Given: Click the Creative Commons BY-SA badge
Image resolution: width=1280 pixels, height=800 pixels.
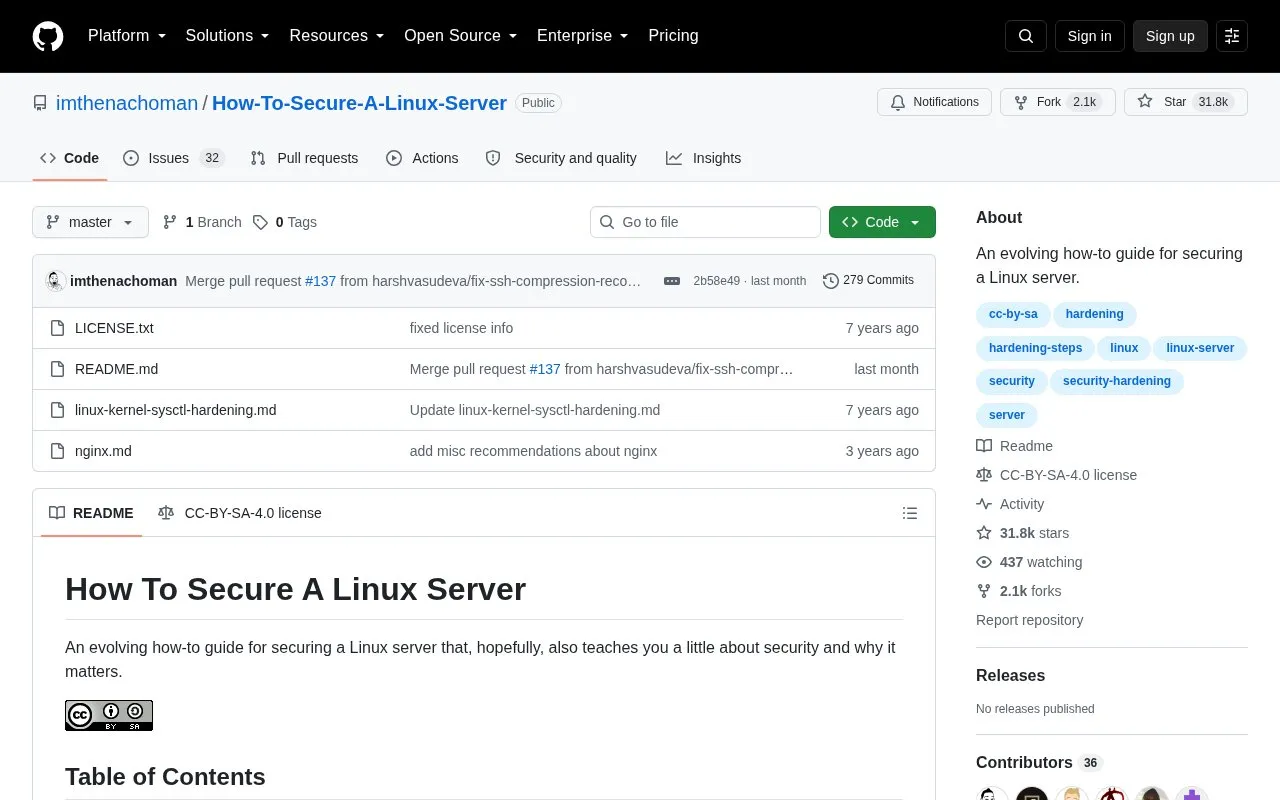Looking at the screenshot, I should [109, 715].
